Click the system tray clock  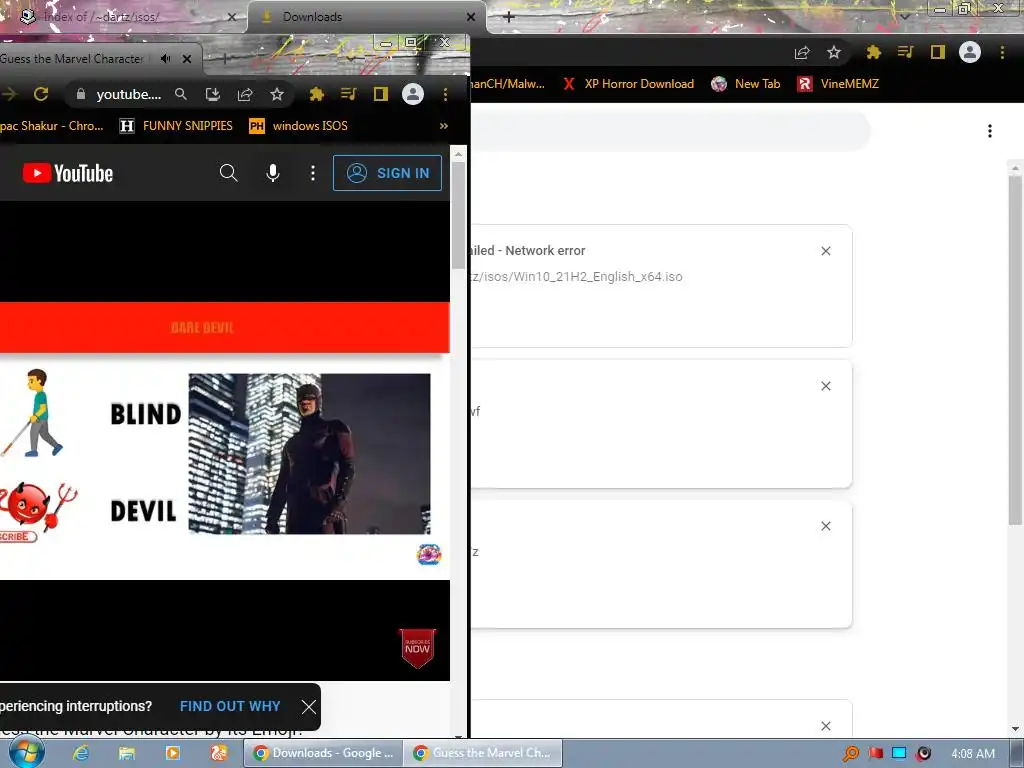coord(973,754)
